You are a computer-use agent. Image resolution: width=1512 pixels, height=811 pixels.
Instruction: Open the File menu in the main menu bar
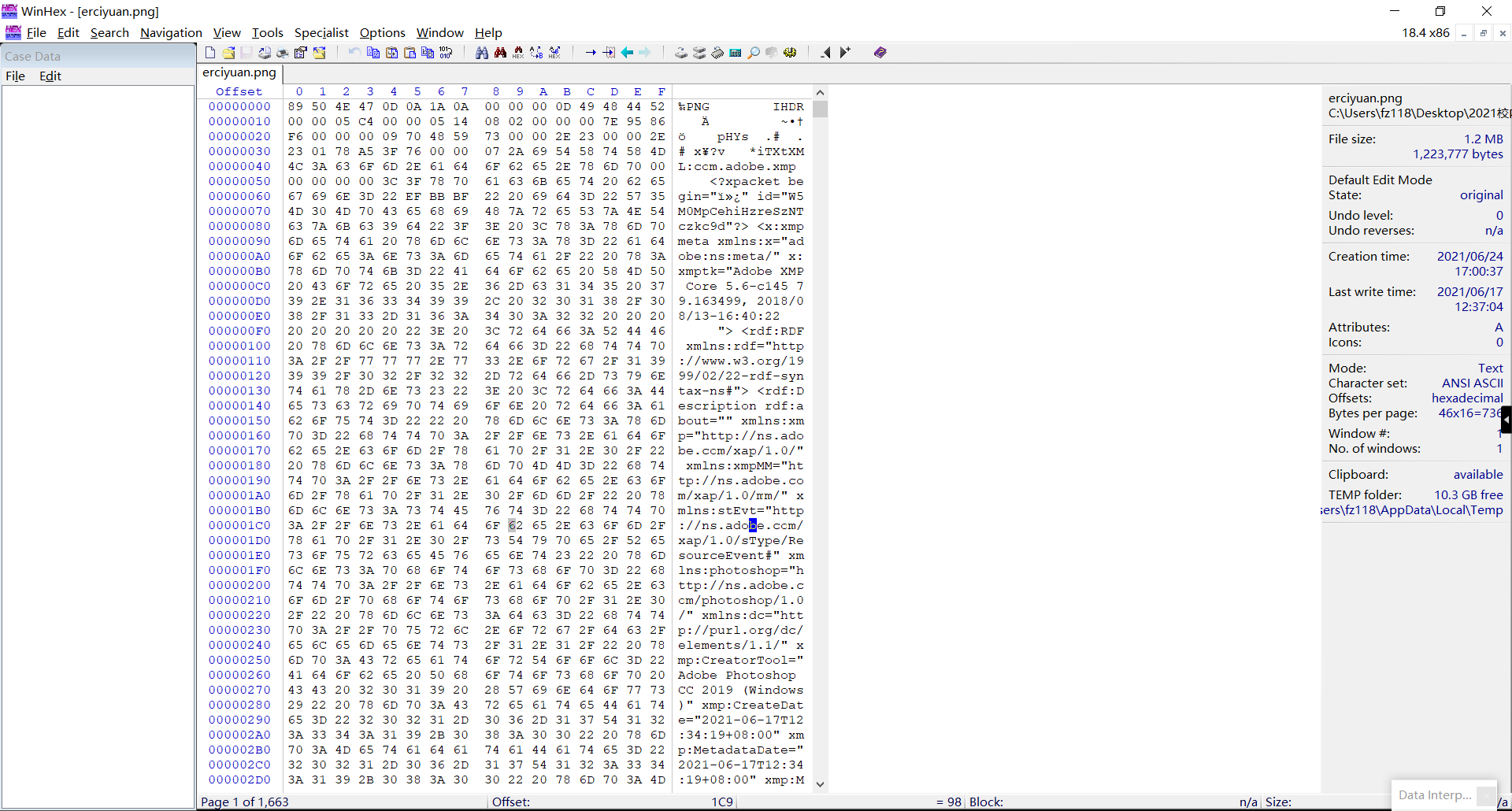36,33
